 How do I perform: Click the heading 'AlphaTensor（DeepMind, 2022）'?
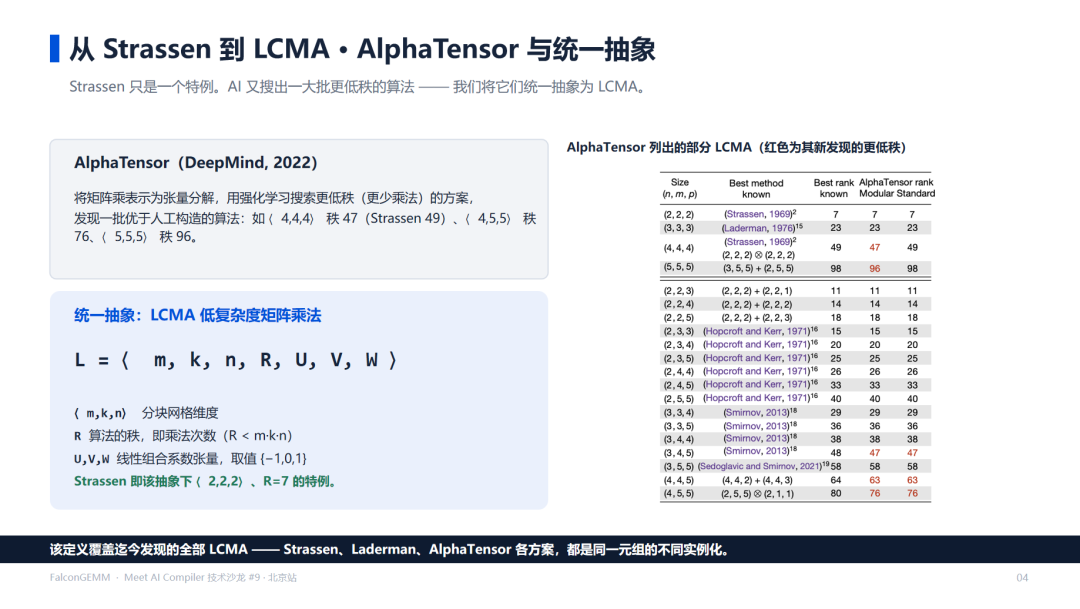[196, 163]
